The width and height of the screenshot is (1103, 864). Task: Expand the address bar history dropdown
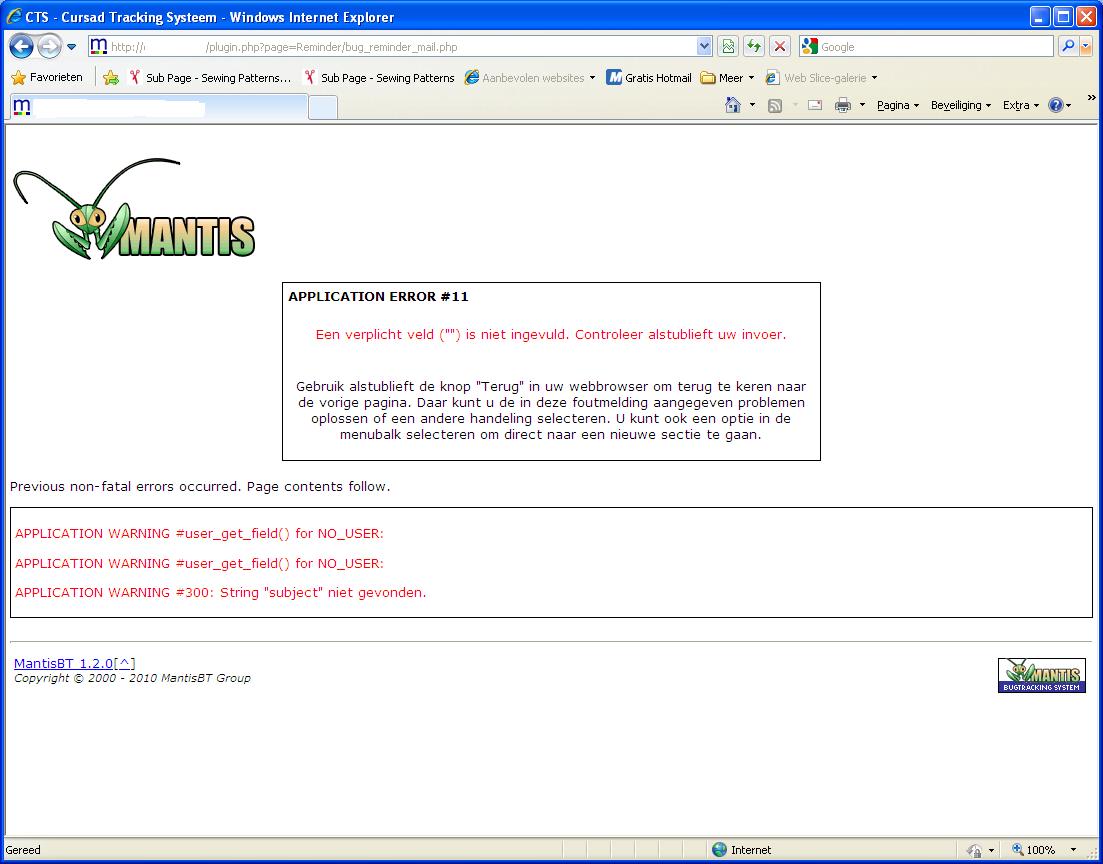[x=704, y=46]
